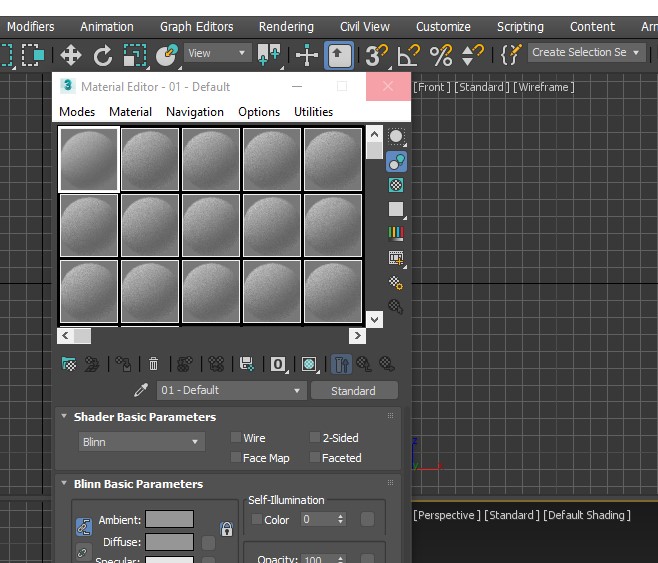Open the Rendering menu
The image size is (658, 563).
click(286, 26)
